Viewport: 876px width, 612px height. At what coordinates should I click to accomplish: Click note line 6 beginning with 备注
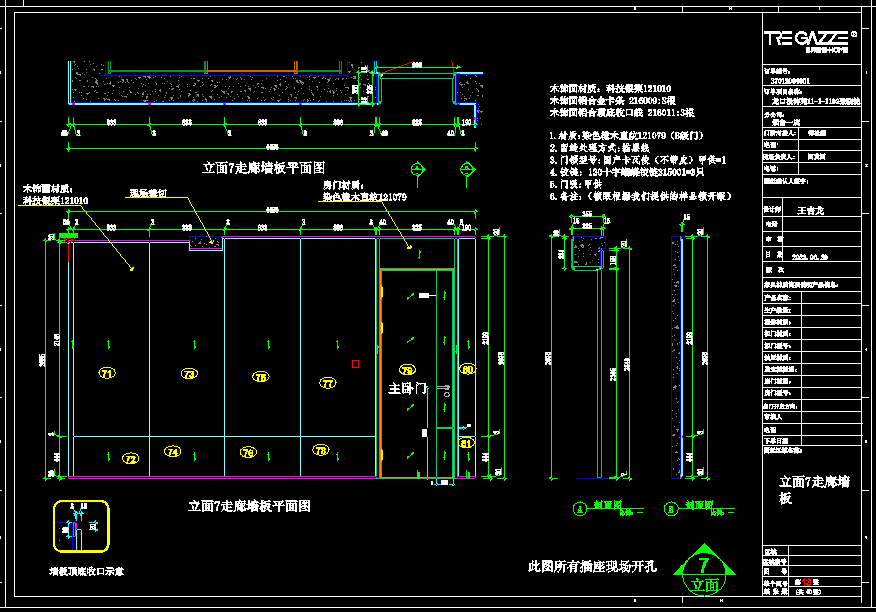click(640, 196)
